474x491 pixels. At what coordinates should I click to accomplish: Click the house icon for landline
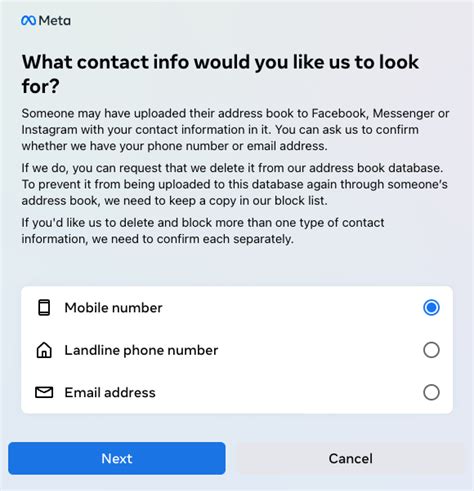44,350
